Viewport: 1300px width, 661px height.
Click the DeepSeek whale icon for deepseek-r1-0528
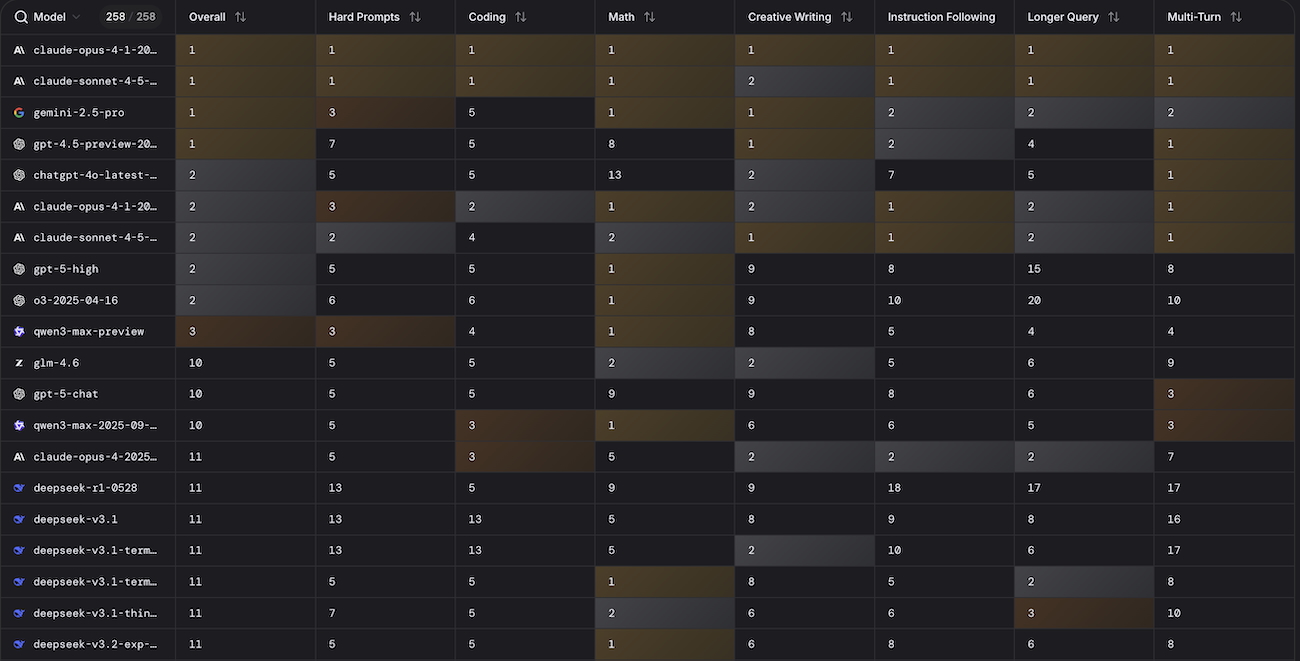click(19, 488)
